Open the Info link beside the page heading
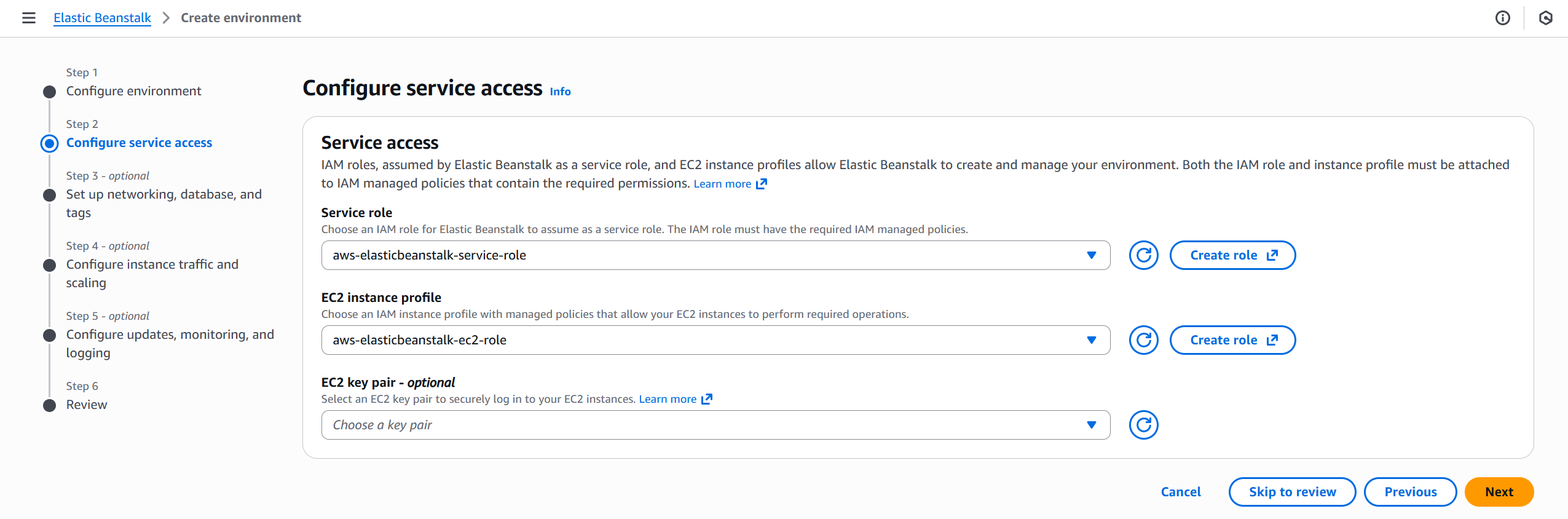 560,92
